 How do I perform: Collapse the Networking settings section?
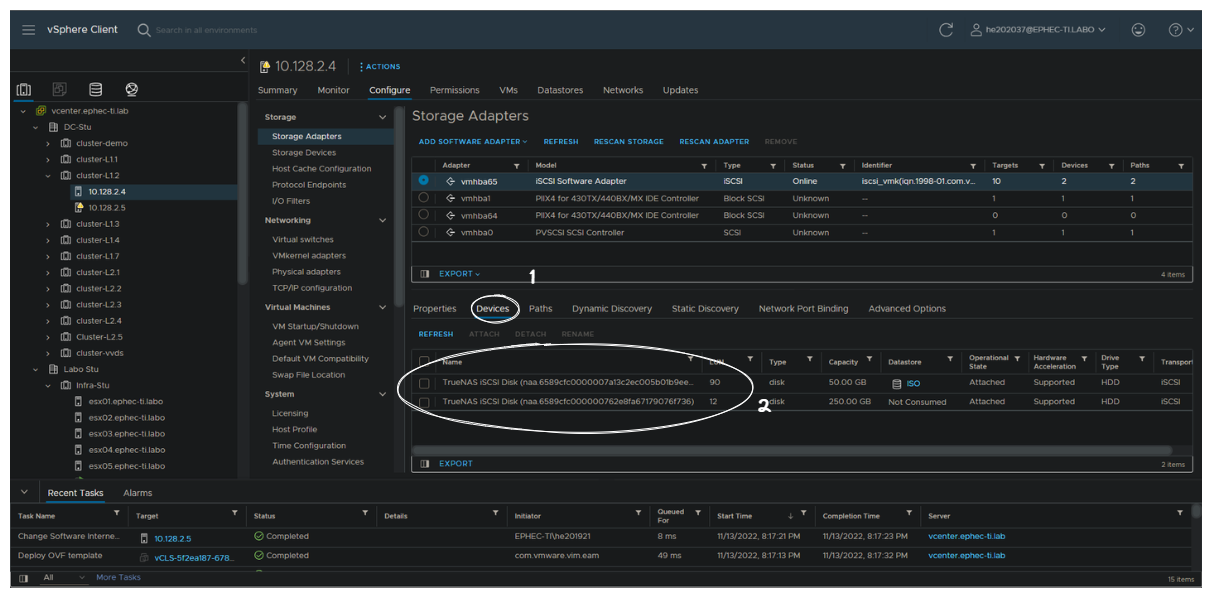click(x=382, y=220)
